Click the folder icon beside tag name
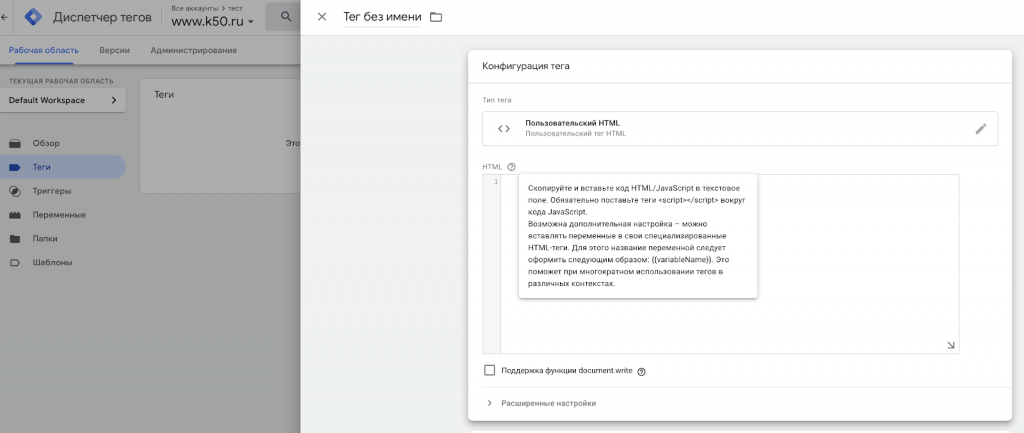 point(436,17)
